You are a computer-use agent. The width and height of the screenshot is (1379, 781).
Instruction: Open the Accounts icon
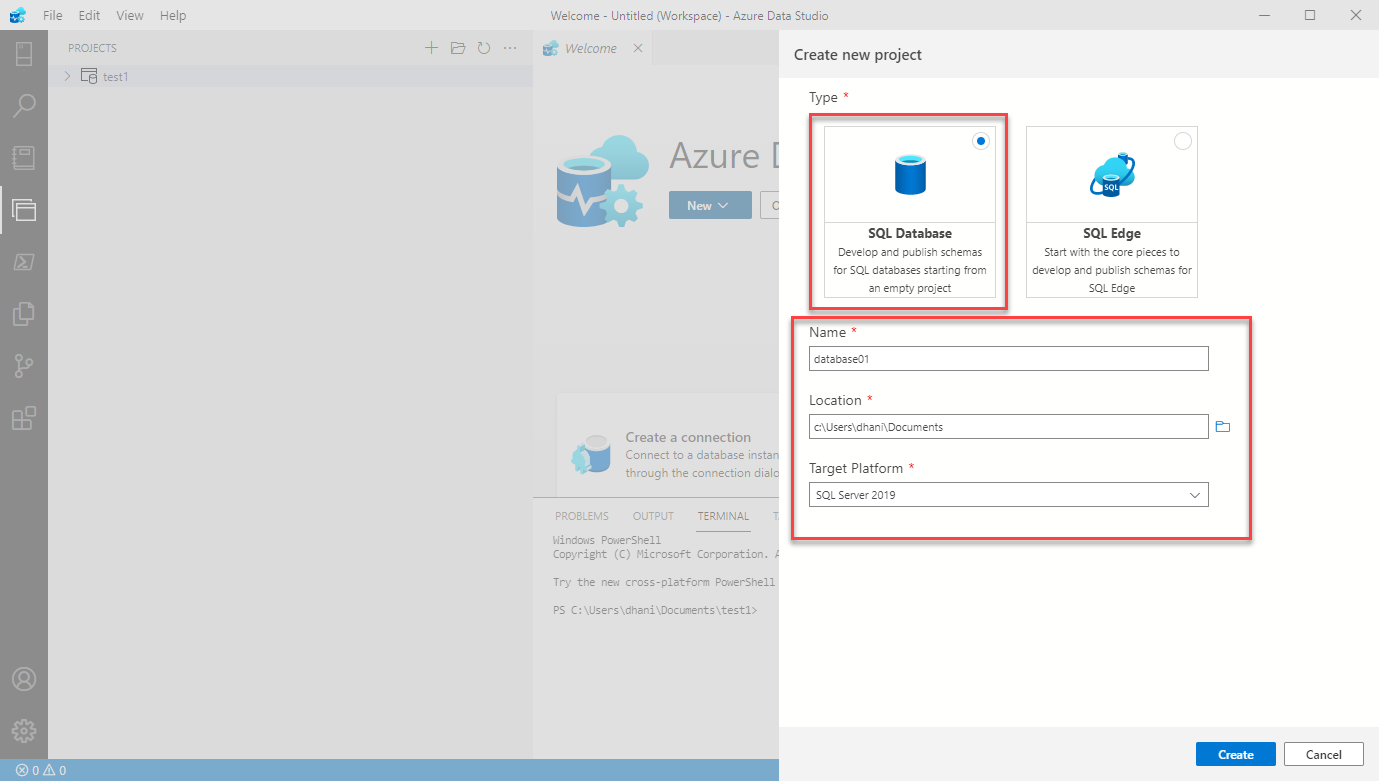pyautogui.click(x=24, y=679)
